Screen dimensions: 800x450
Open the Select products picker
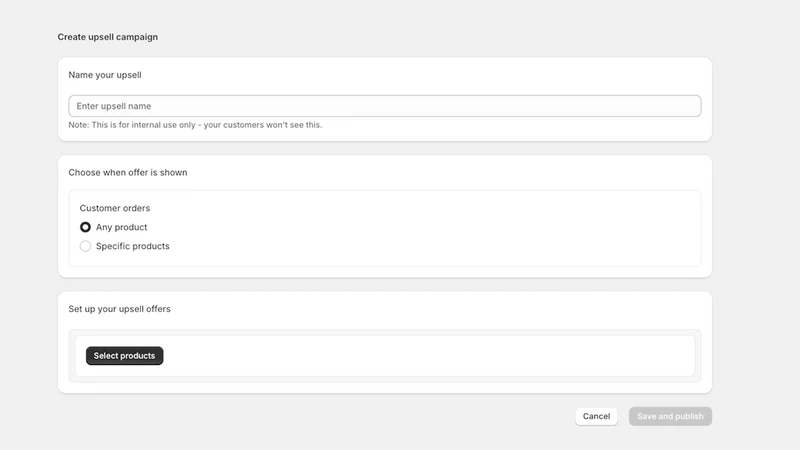click(x=124, y=356)
